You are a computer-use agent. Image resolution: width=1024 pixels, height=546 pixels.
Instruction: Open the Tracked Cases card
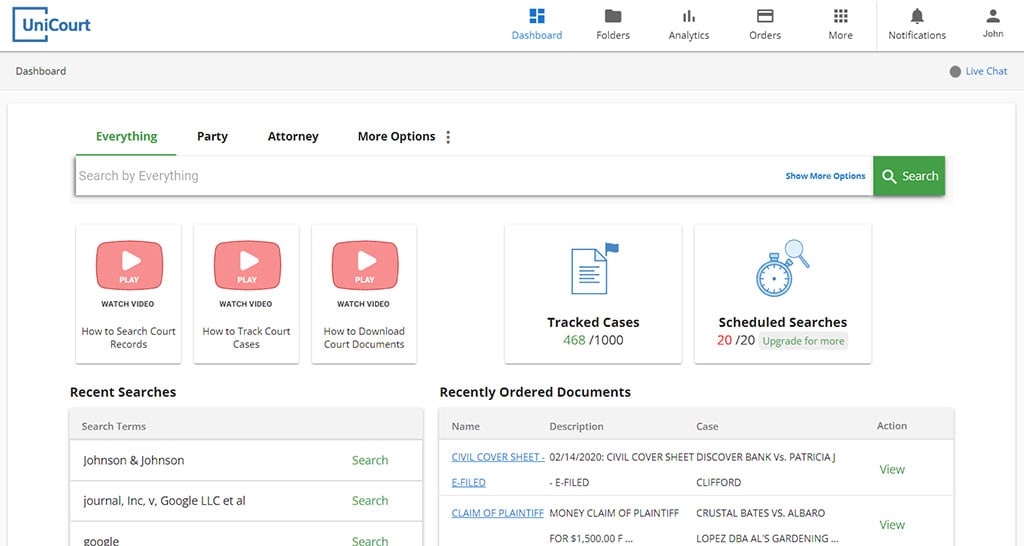(593, 293)
